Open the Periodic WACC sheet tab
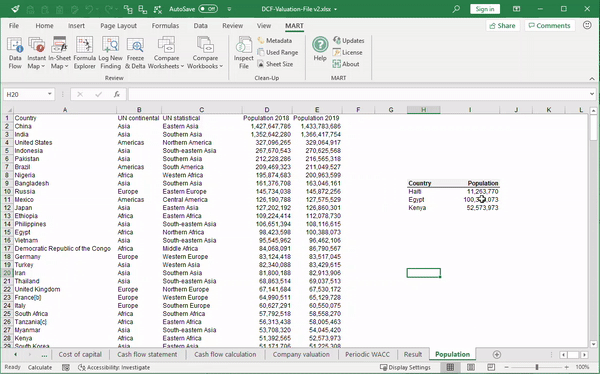The height and width of the screenshot is (374, 600). pyautogui.click(x=367, y=354)
